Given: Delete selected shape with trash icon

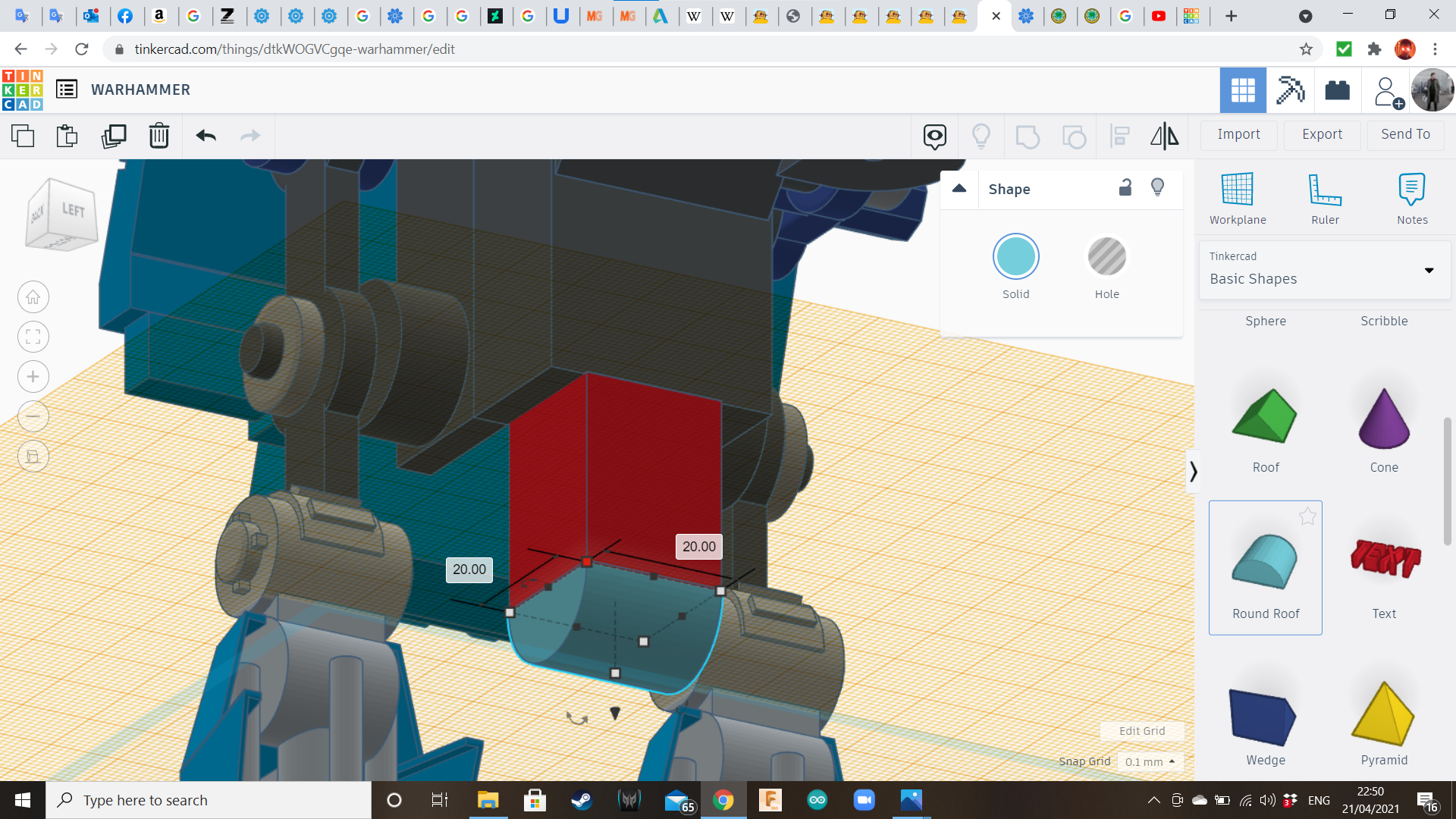Looking at the screenshot, I should (158, 136).
